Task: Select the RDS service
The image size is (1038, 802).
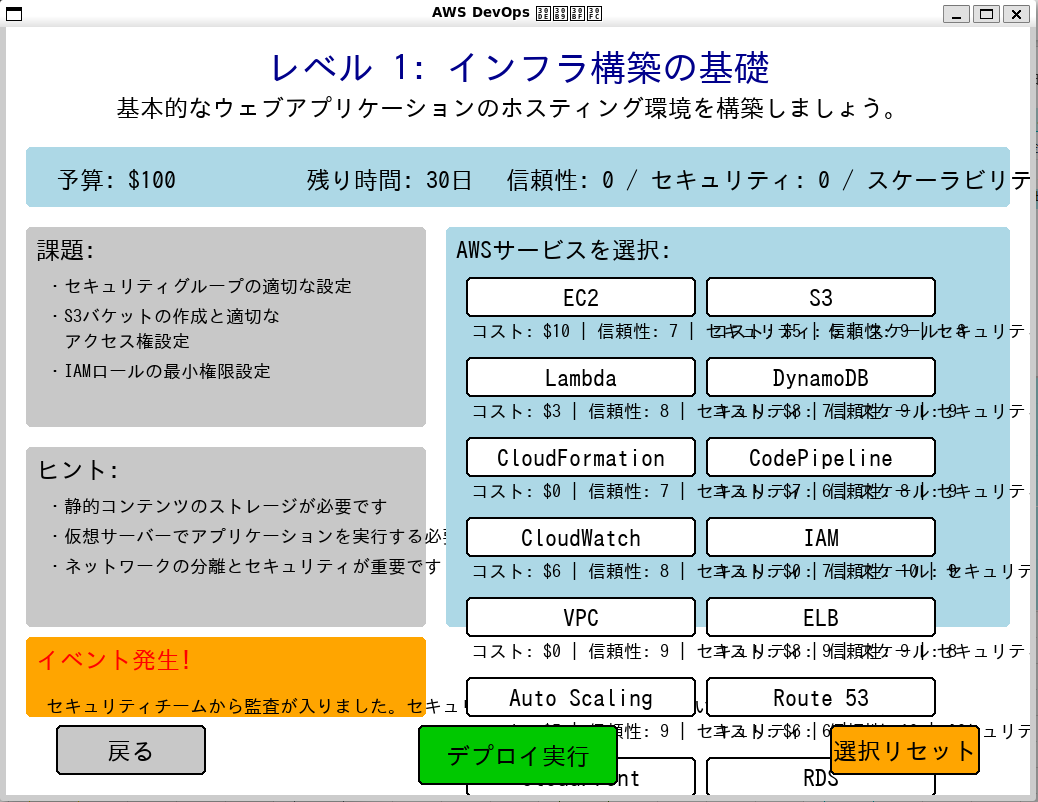Action: (820, 777)
